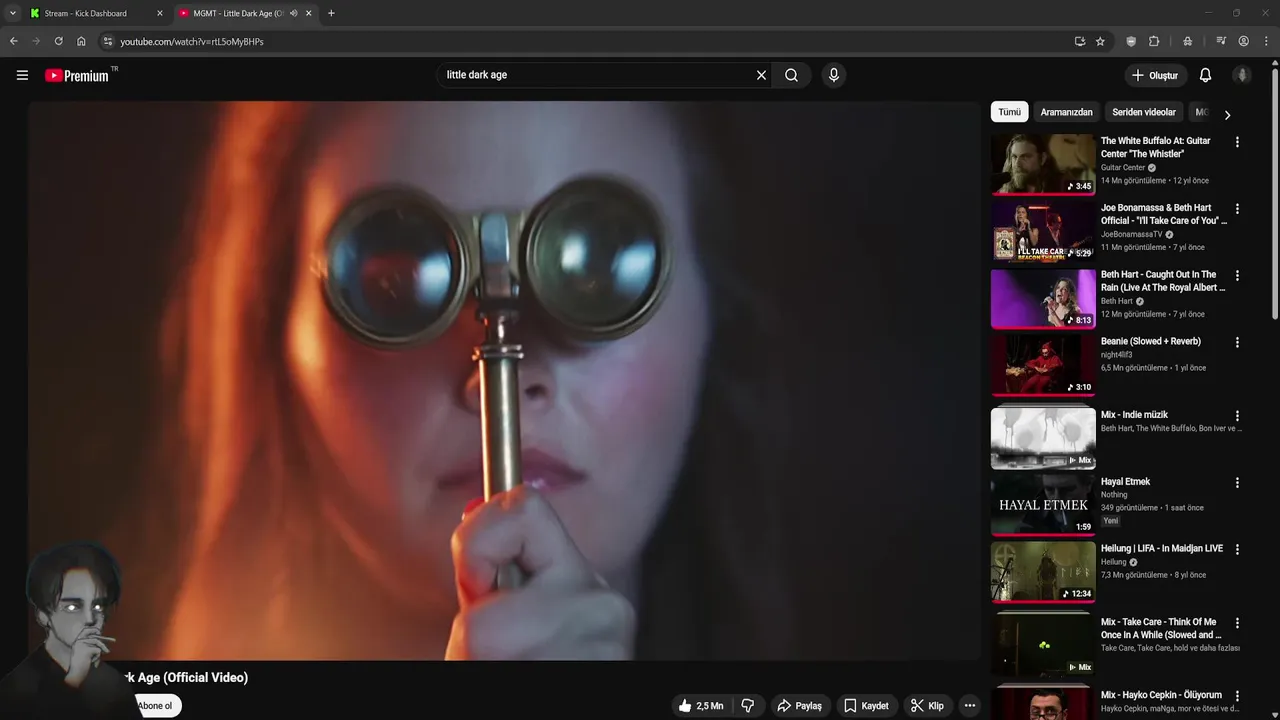1280x720 pixels.
Task: Open incognito-style extension icon in toolbar
Action: 1187,41
